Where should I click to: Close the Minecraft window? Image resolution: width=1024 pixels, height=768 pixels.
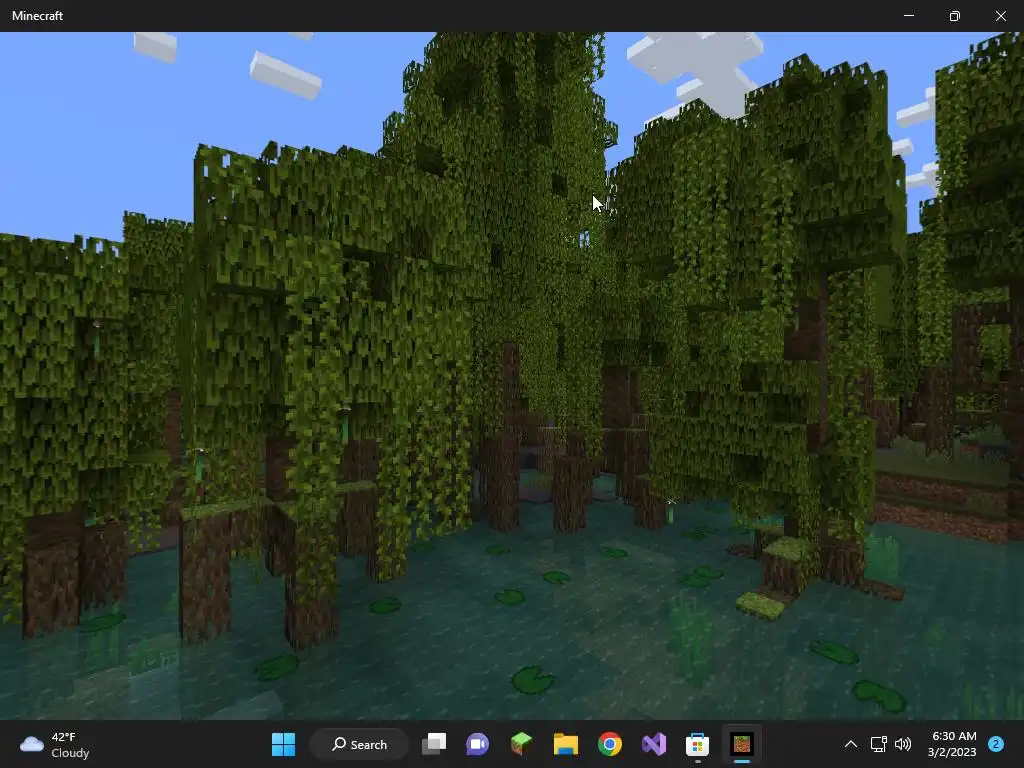[x=1000, y=16]
